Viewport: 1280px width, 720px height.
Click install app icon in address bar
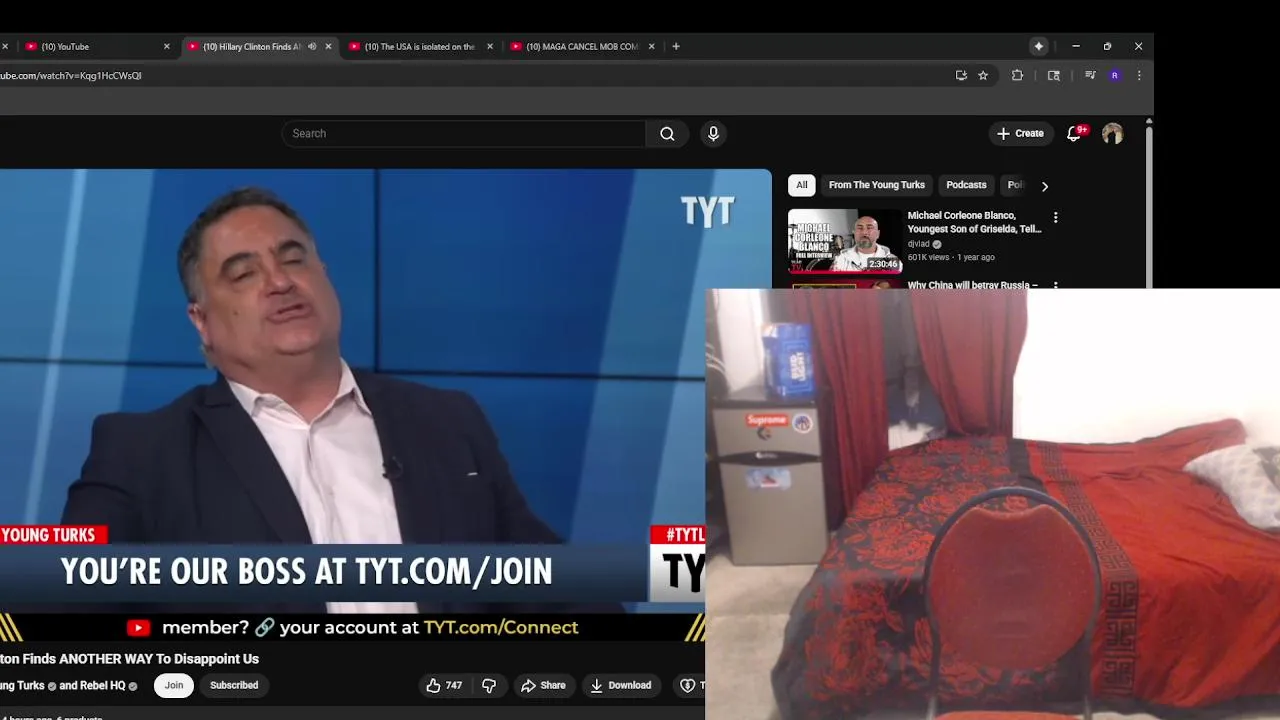(x=961, y=75)
